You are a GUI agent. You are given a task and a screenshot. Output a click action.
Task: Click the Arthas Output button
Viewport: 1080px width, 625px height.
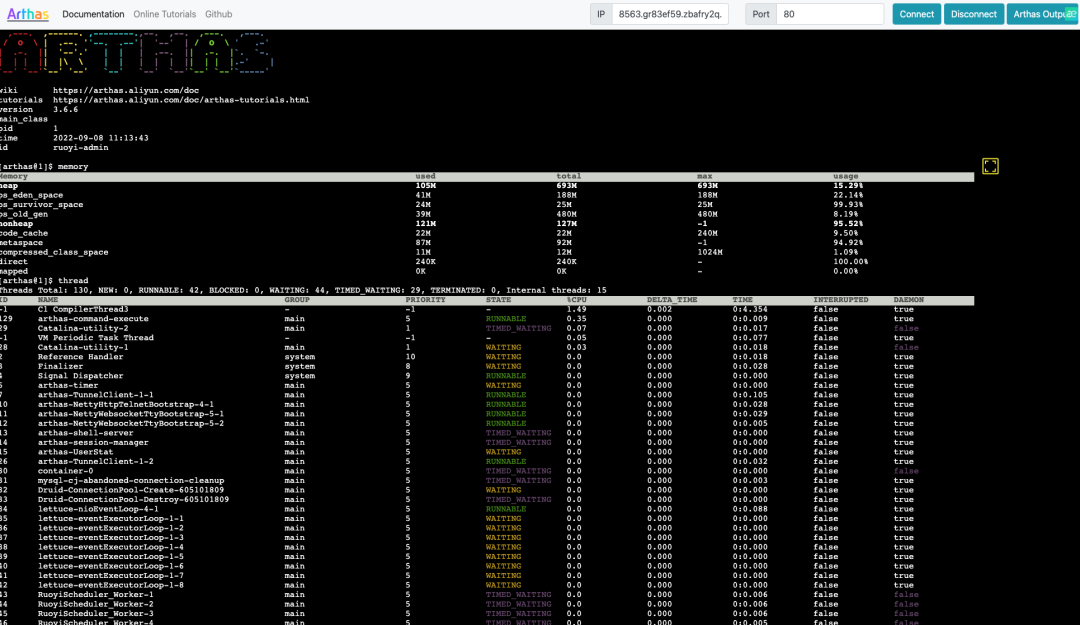[x=1042, y=14]
